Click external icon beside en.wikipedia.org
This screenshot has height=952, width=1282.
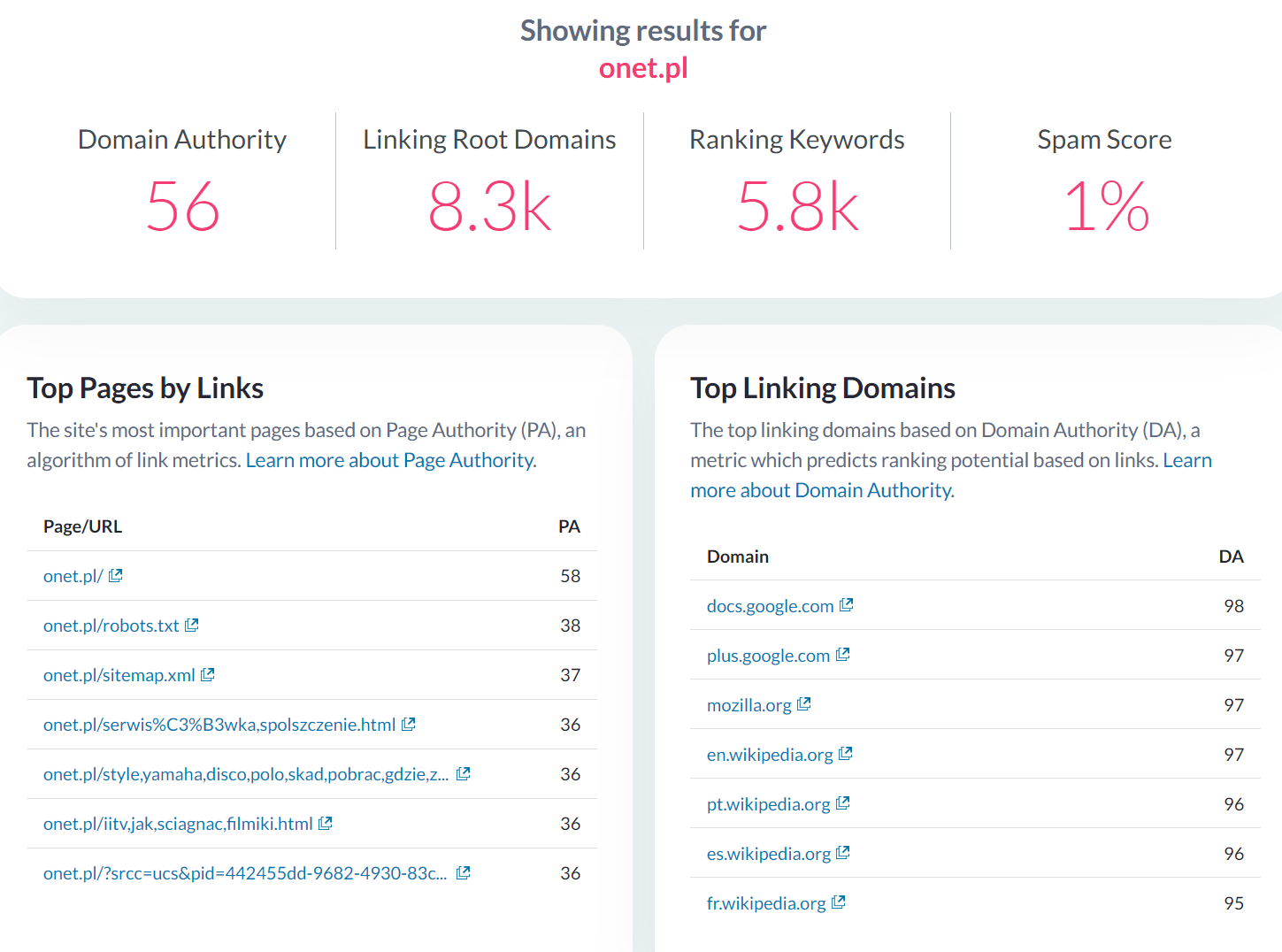[845, 753]
